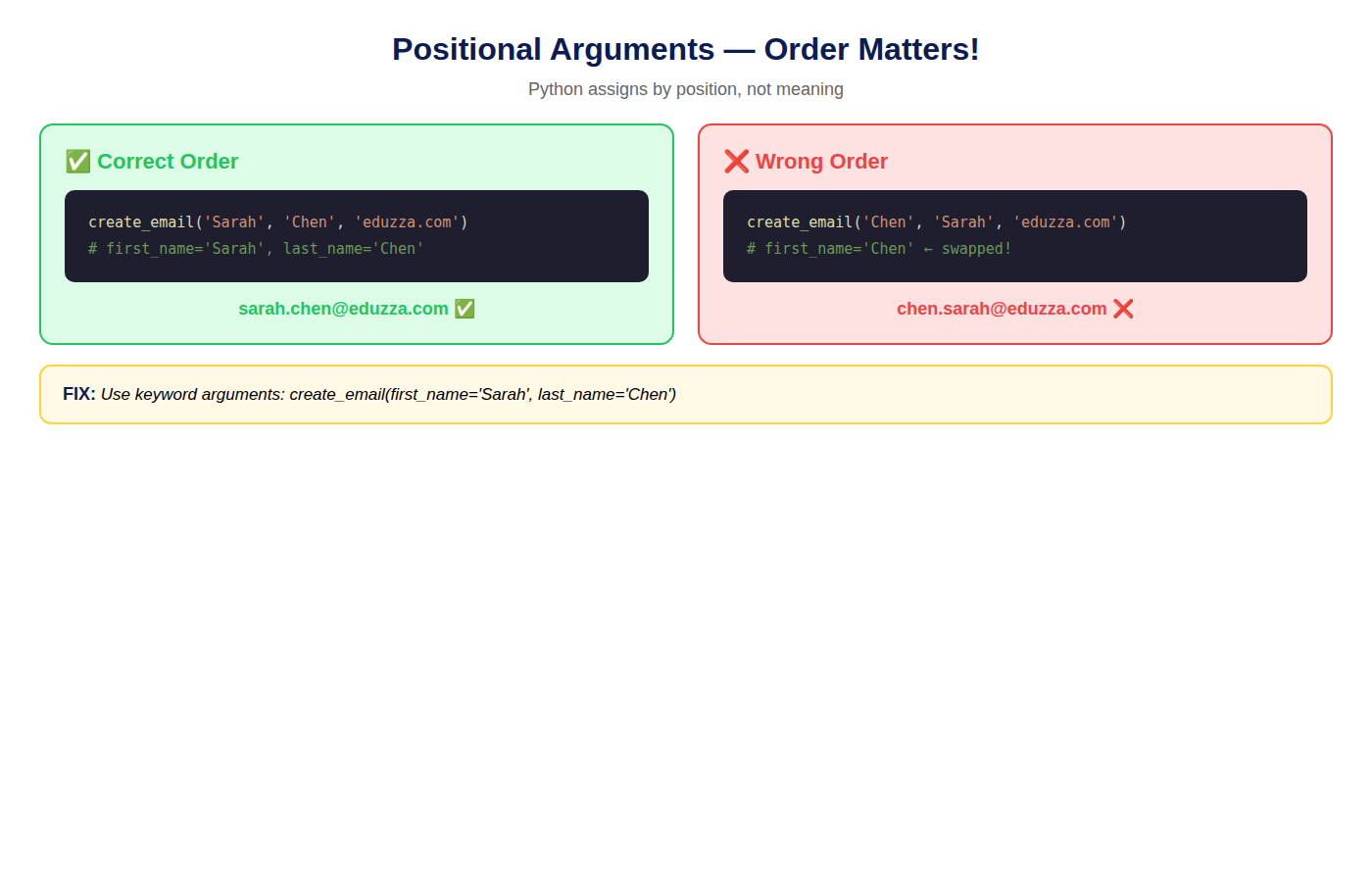Image resolution: width=1372 pixels, height=882 pixels.
Task: Click the 'eduzza.com' string in correct code
Action: point(407,222)
